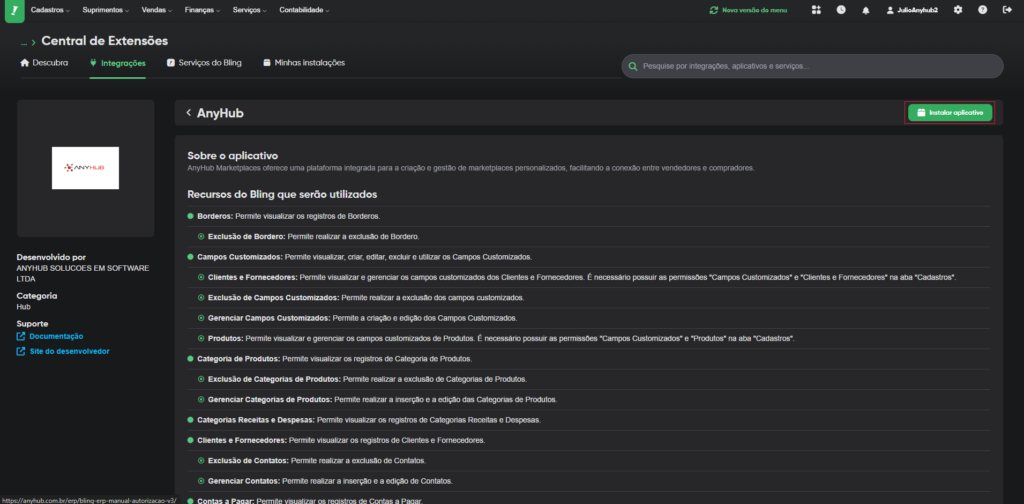Image resolution: width=1024 pixels, height=504 pixels.
Task: Go back using arrow beside AnyHub
Action: coord(188,113)
